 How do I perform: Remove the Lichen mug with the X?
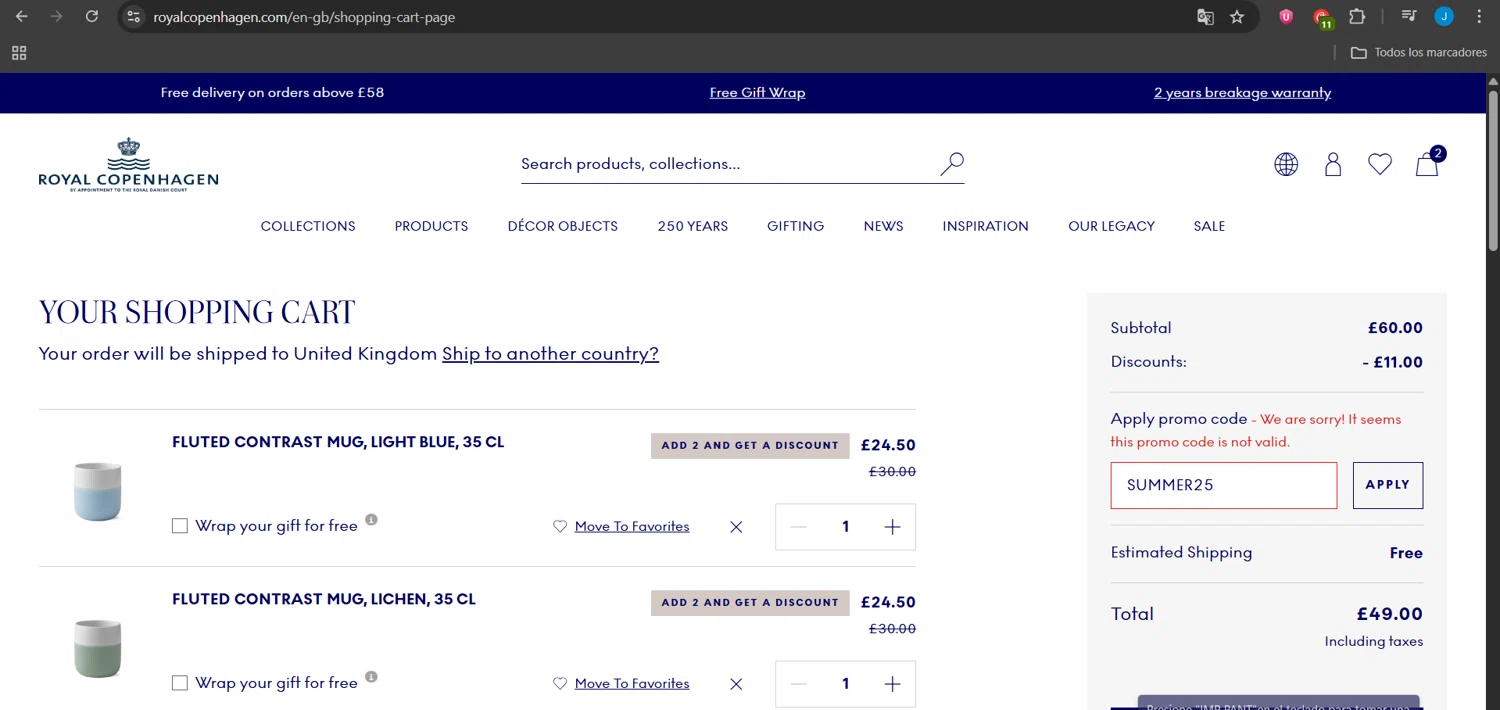(x=736, y=684)
